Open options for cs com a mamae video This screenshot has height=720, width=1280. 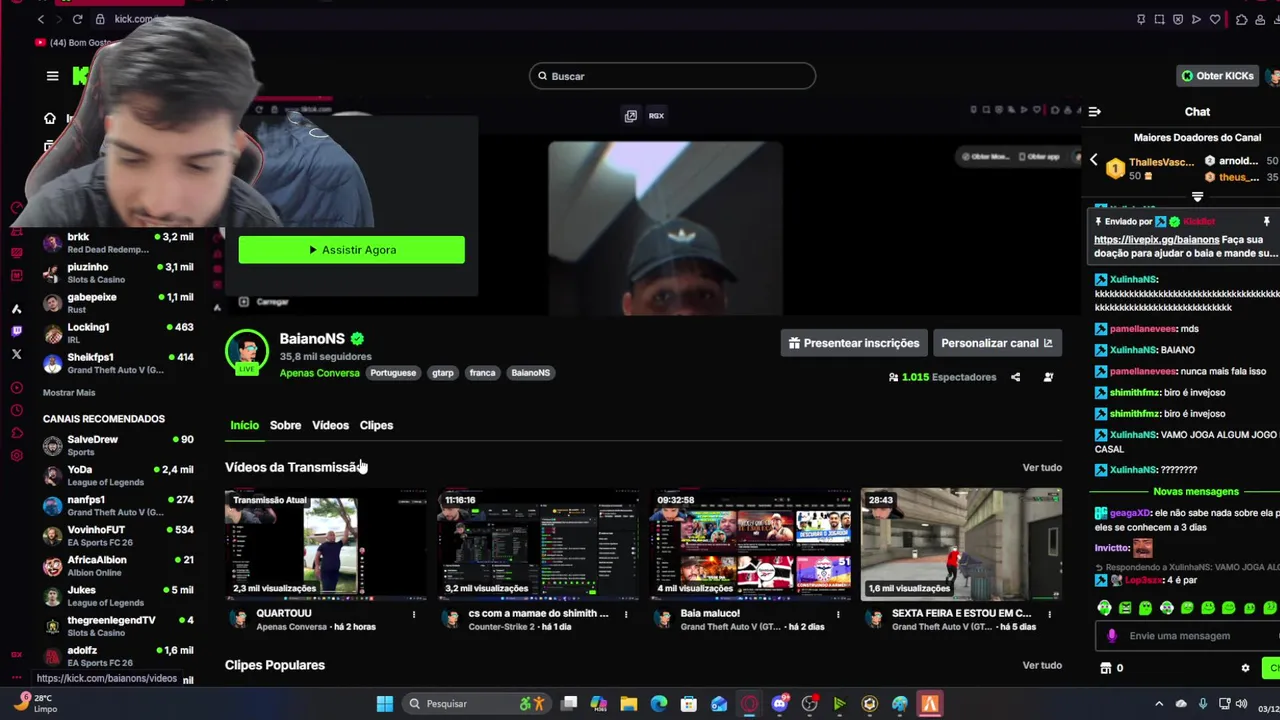pos(626,614)
